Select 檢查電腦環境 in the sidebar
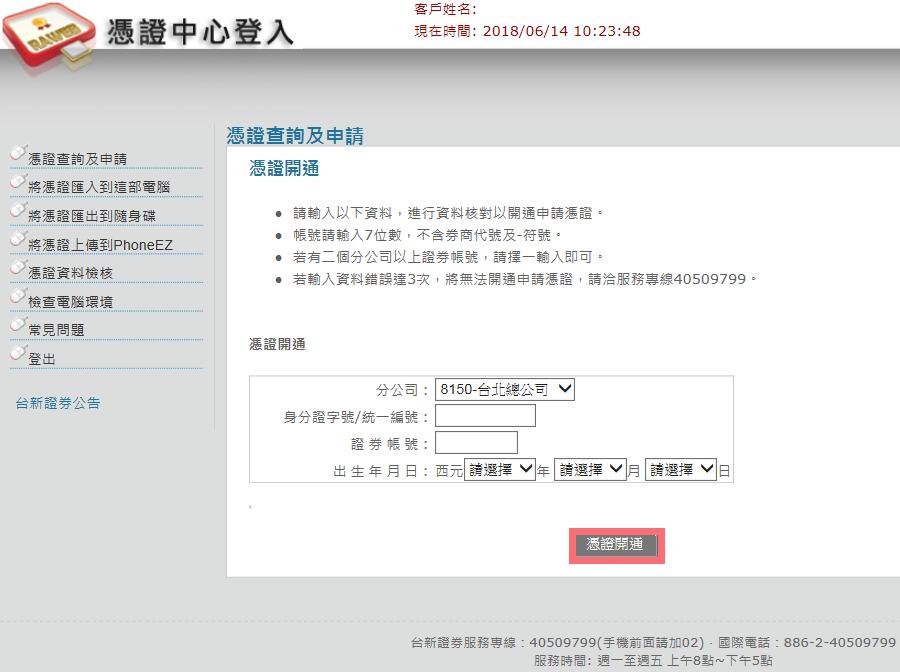The image size is (900, 672). (x=71, y=302)
